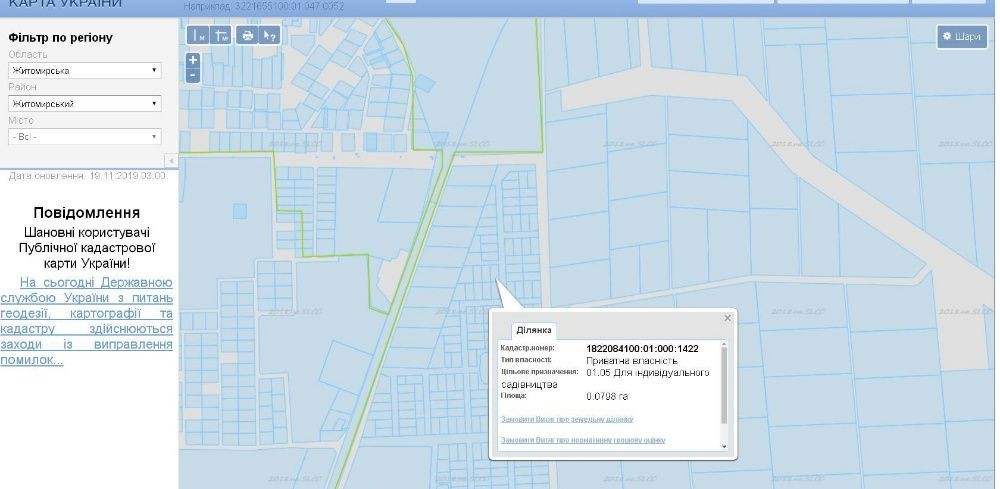This screenshot has height=489, width=1000.
Task: Select the Ділянка tab in popup
Action: [x=534, y=331]
